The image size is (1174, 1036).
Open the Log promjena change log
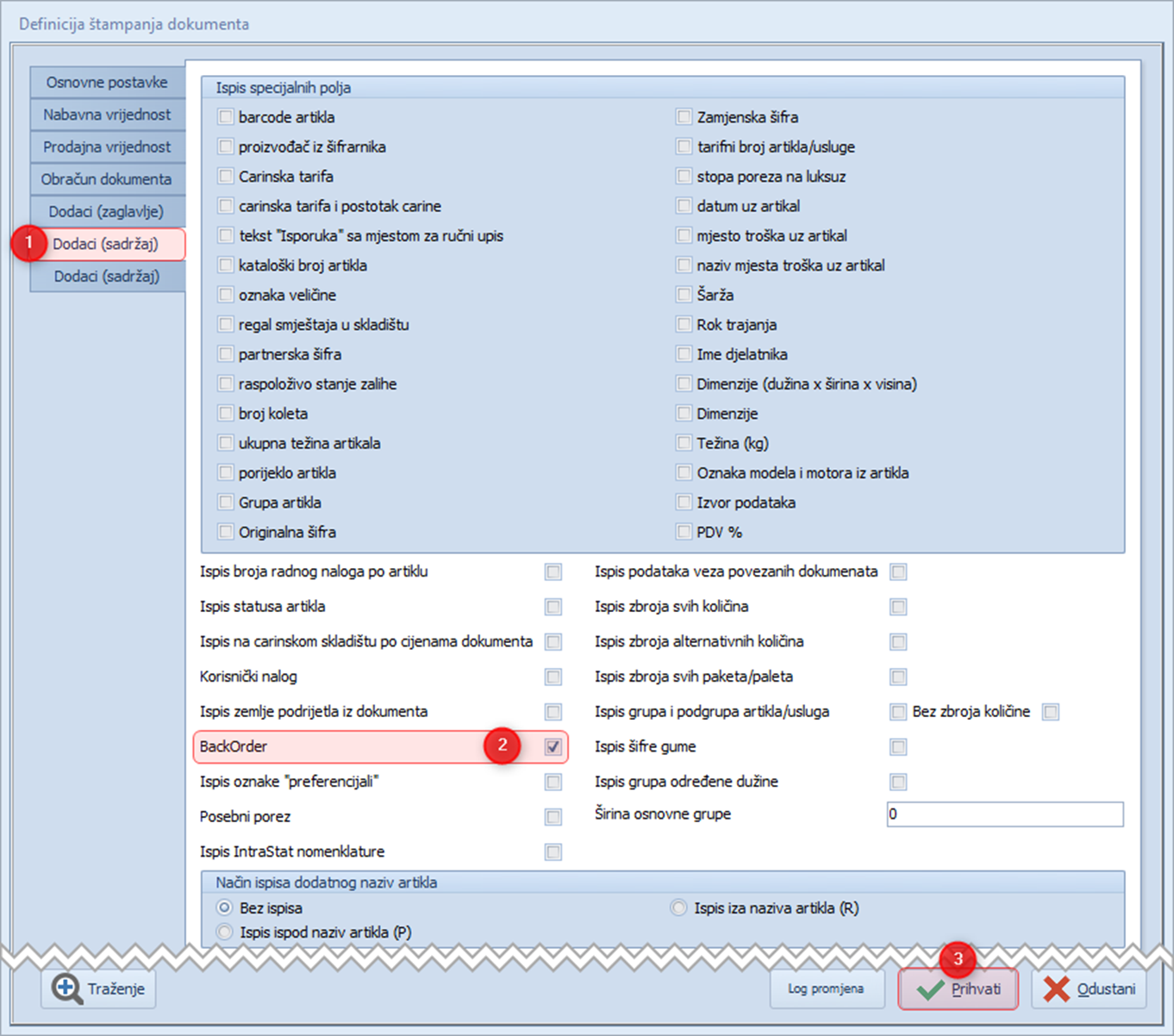826,989
